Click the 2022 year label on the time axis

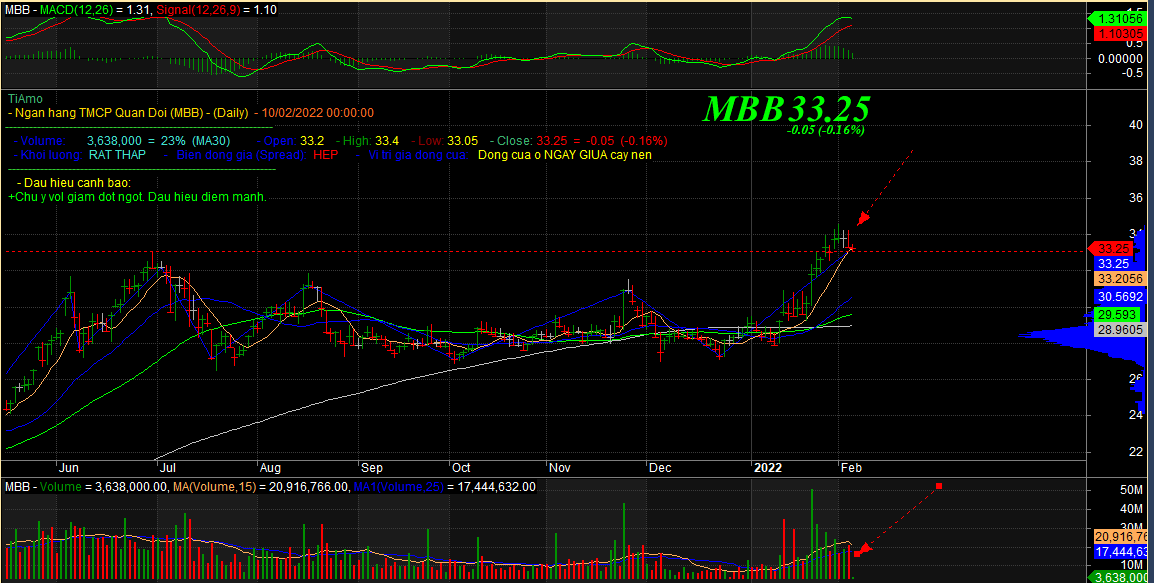pos(768,467)
